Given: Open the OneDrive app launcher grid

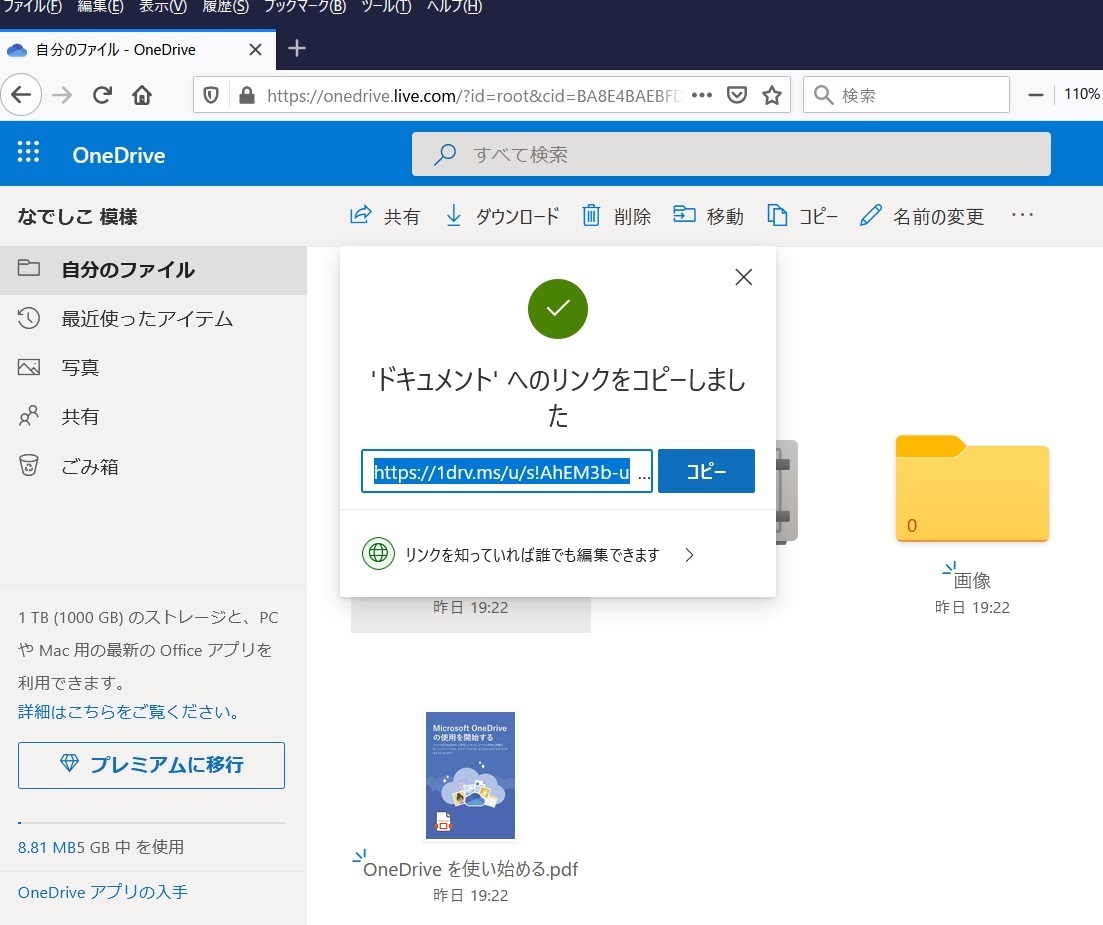Looking at the screenshot, I should [x=28, y=153].
